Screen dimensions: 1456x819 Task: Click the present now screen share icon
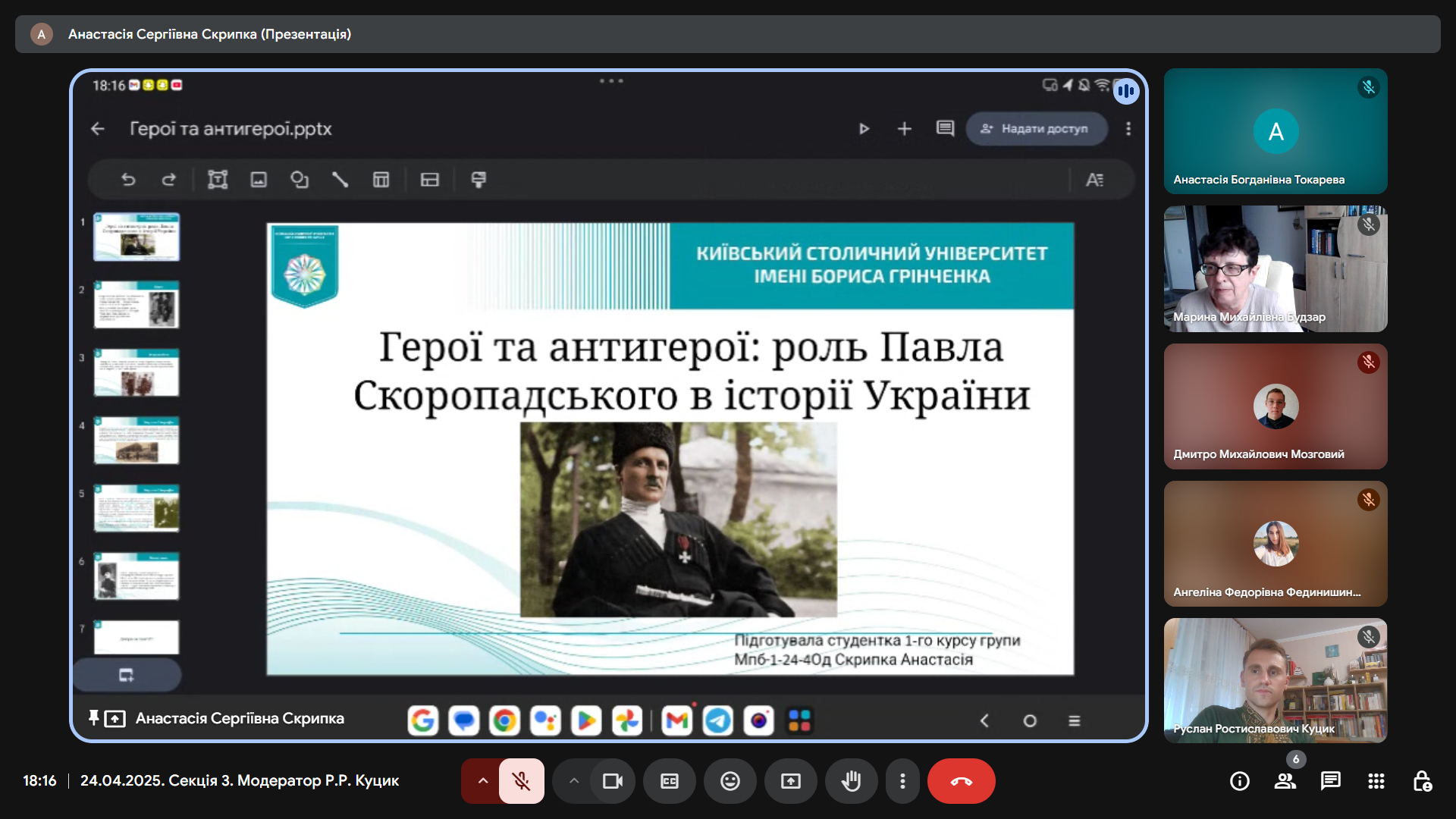click(x=790, y=781)
